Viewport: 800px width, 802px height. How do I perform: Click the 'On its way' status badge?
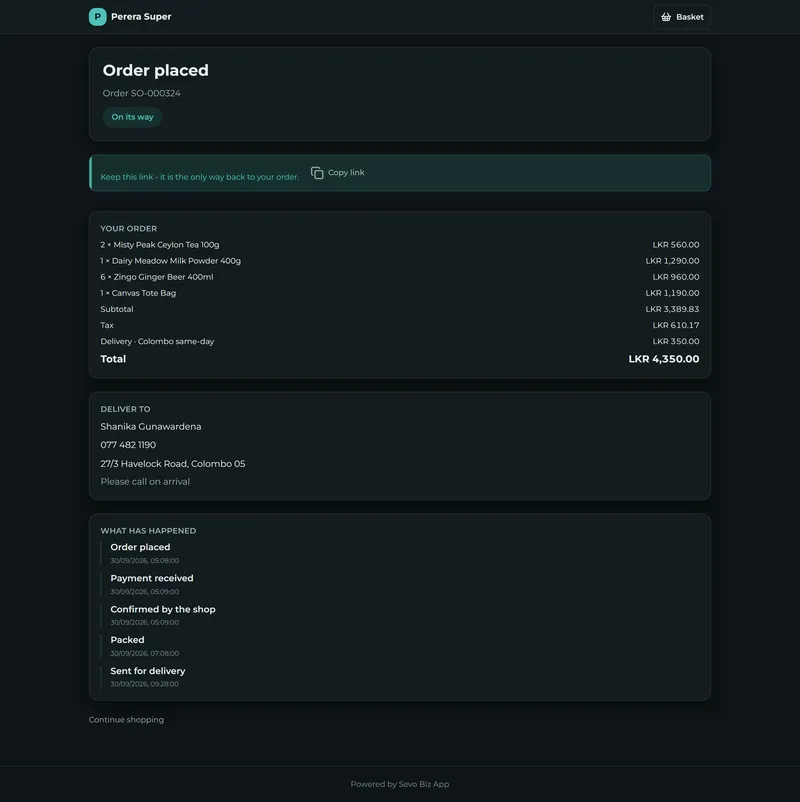pyautogui.click(x=132, y=117)
